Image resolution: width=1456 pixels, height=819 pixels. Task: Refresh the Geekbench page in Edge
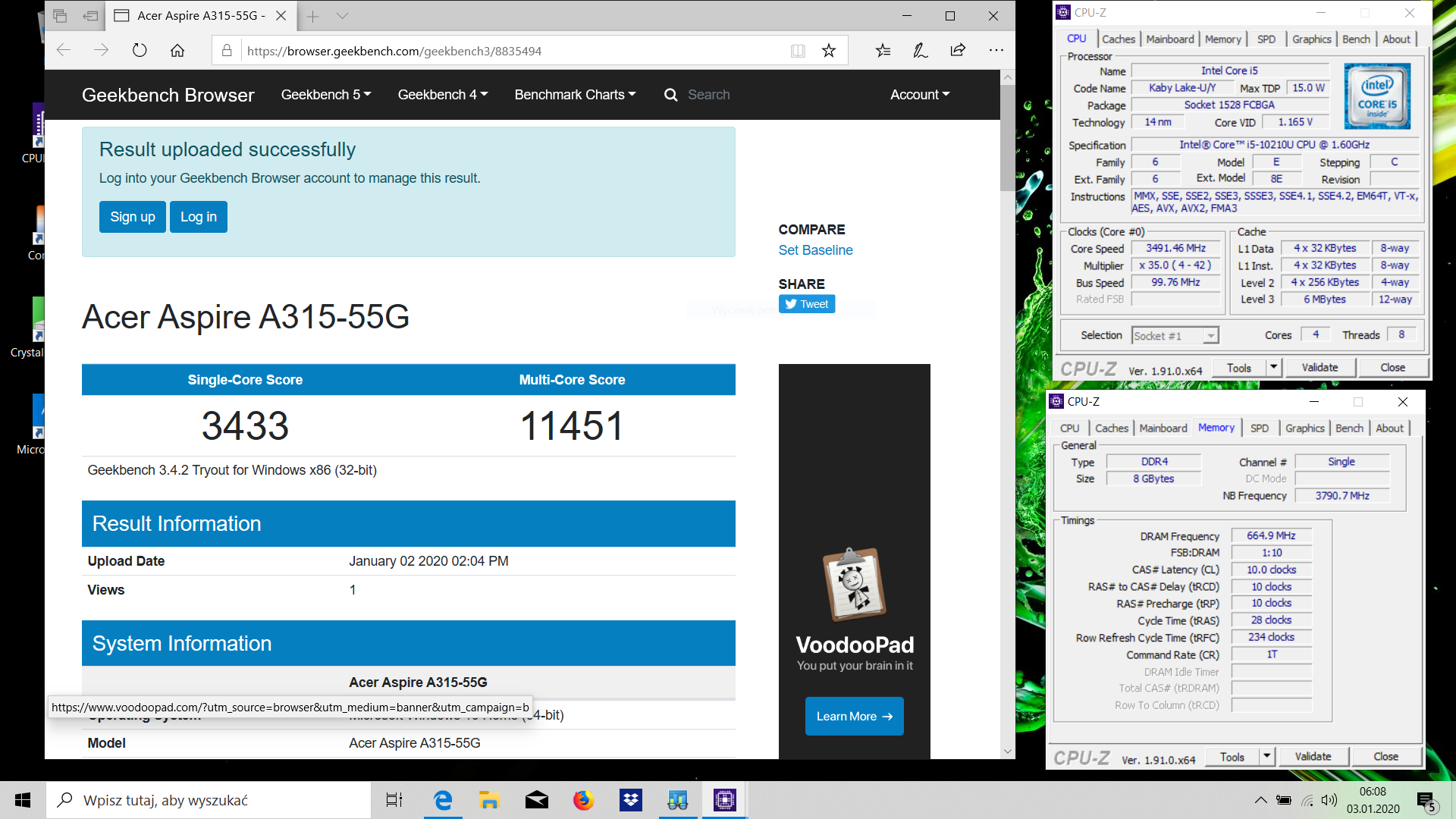(140, 51)
